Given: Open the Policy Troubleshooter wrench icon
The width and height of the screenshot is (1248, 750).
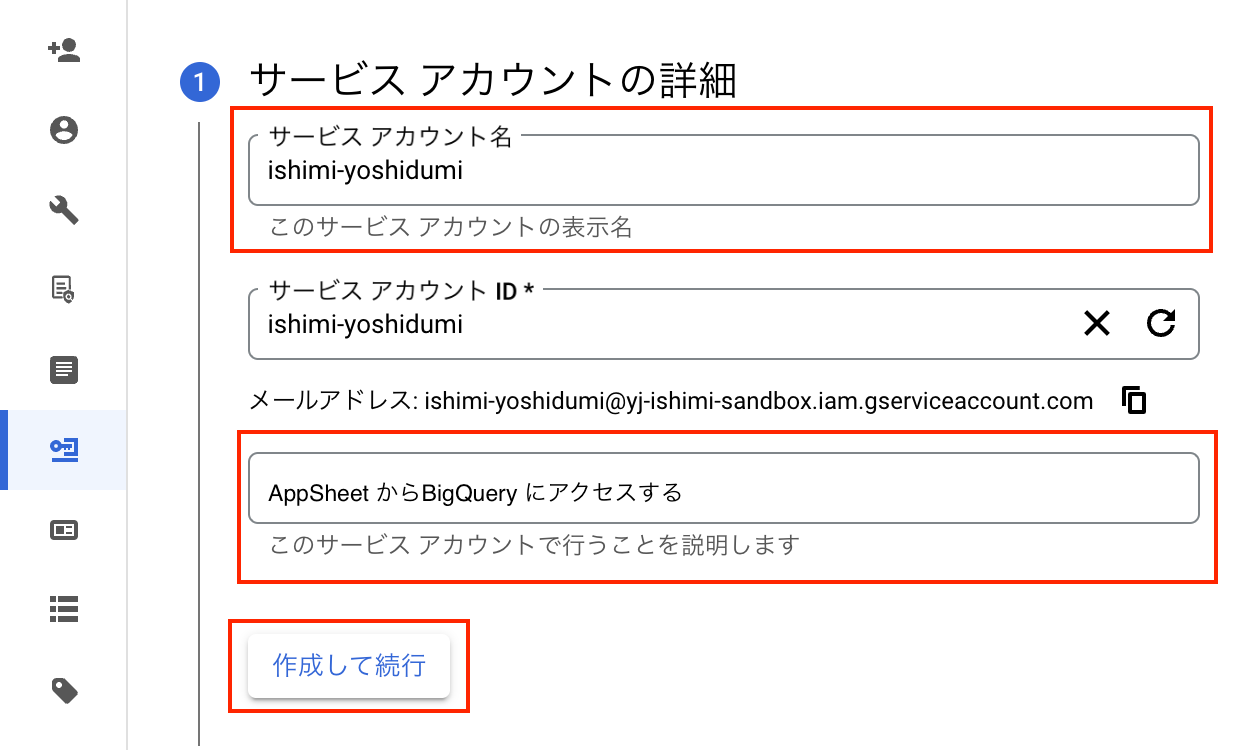Looking at the screenshot, I should [64, 210].
